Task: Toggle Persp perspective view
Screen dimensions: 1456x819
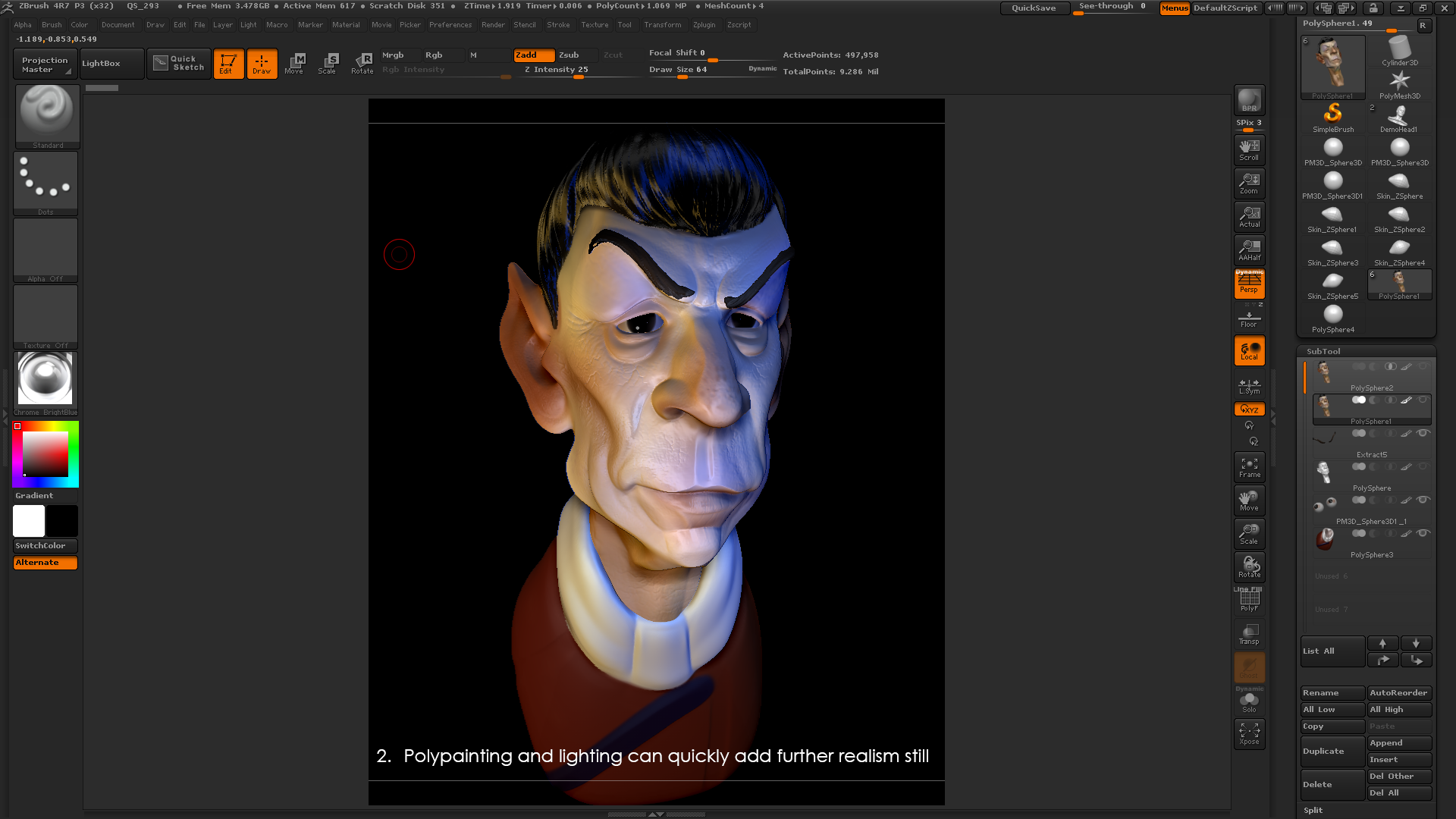Action: pyautogui.click(x=1249, y=284)
